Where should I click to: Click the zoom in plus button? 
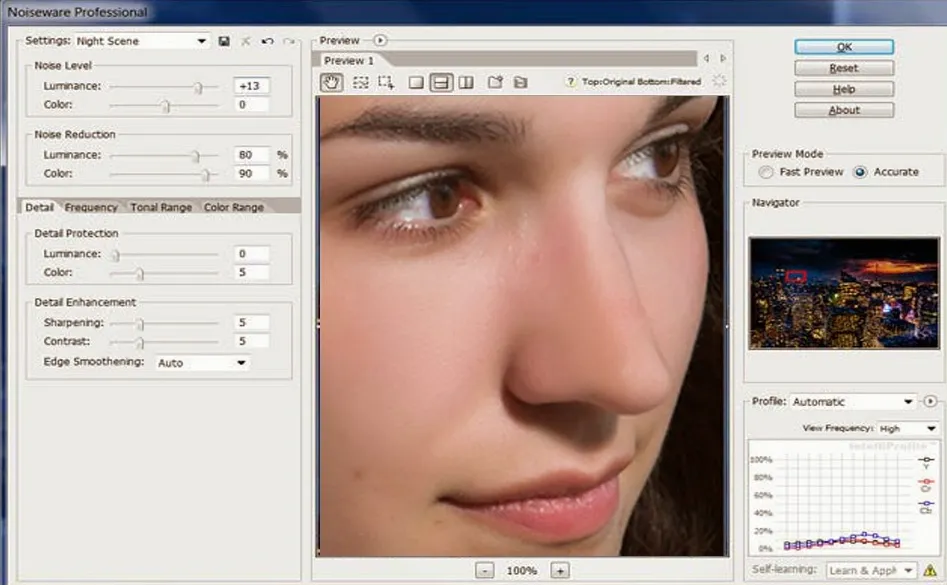[x=560, y=570]
